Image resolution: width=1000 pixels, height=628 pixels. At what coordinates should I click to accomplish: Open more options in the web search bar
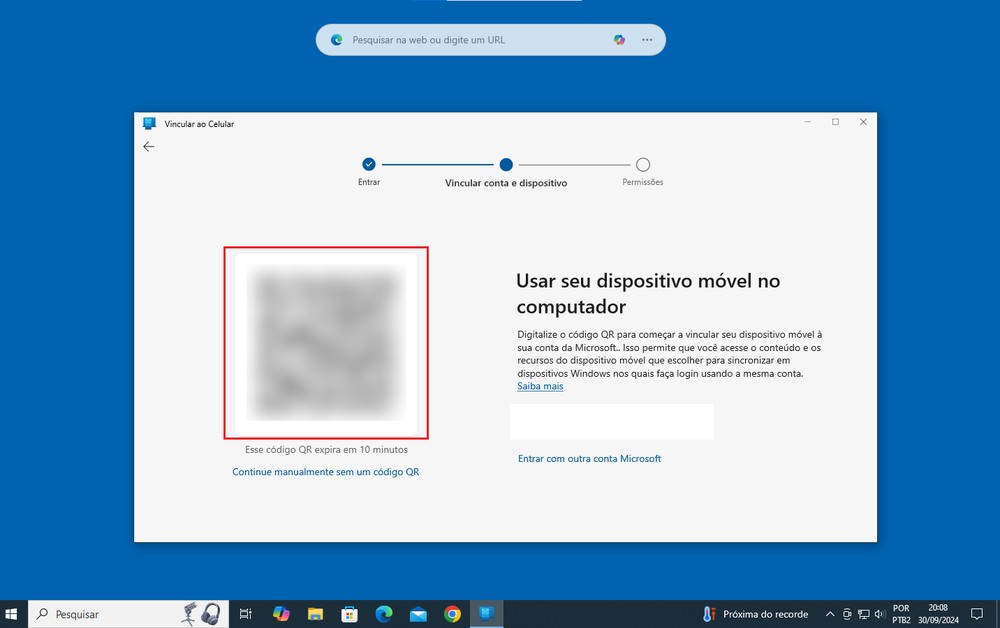[647, 40]
